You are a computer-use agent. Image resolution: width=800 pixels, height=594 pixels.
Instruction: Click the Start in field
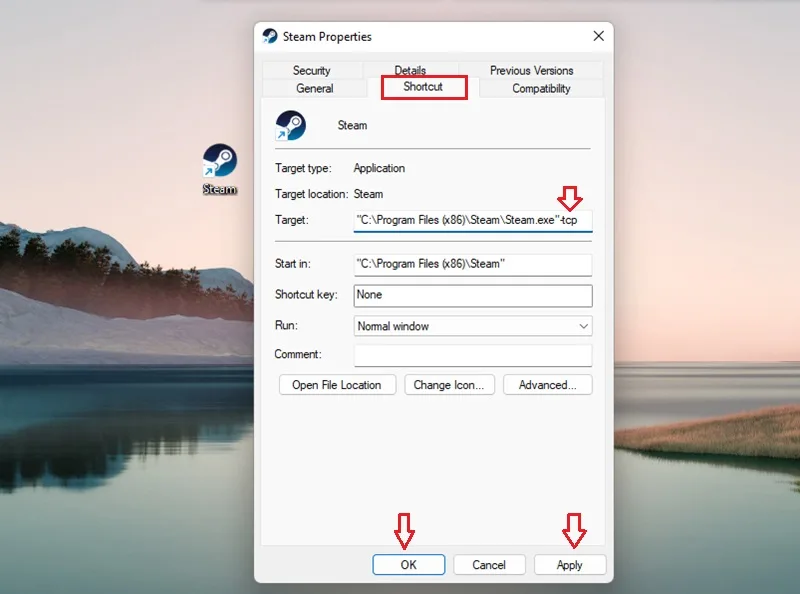point(473,264)
